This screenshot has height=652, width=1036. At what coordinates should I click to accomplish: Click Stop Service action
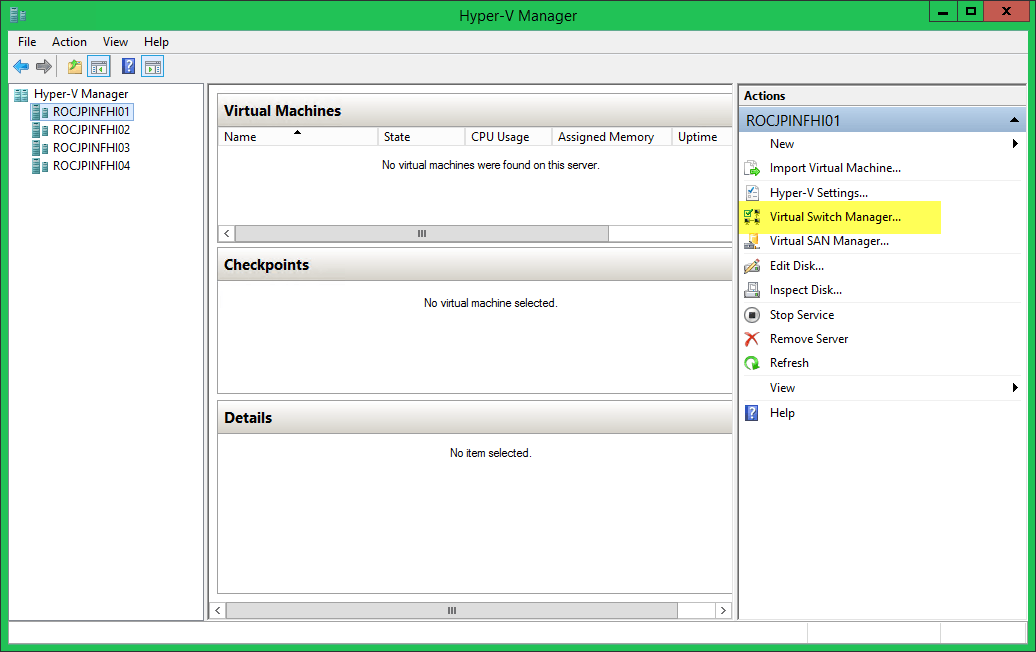click(801, 315)
